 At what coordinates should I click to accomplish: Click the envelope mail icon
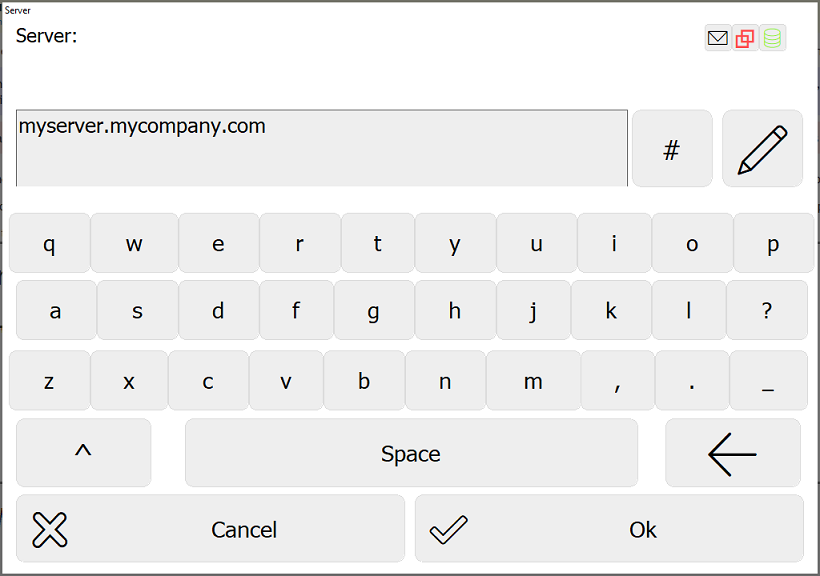[718, 38]
